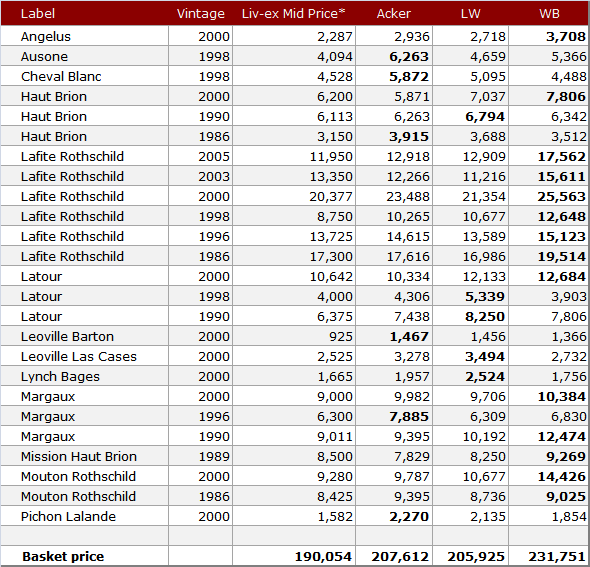
Task: Click the Liv-ex Mid Price column header
Action: [293, 14]
